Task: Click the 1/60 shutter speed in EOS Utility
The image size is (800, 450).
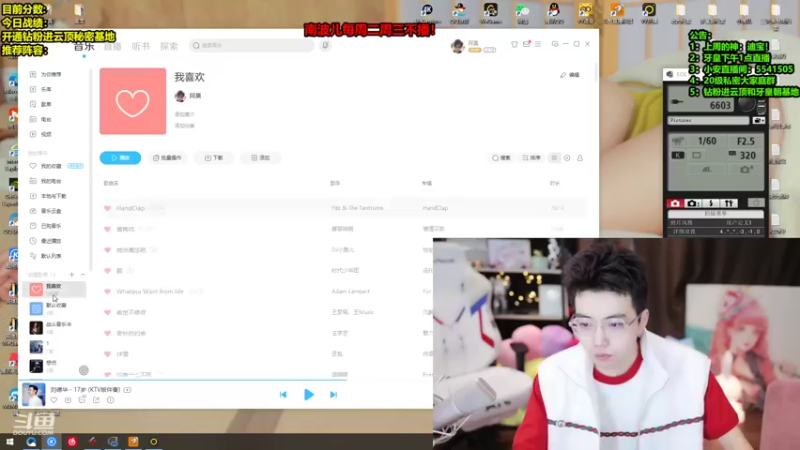Action: click(x=707, y=141)
